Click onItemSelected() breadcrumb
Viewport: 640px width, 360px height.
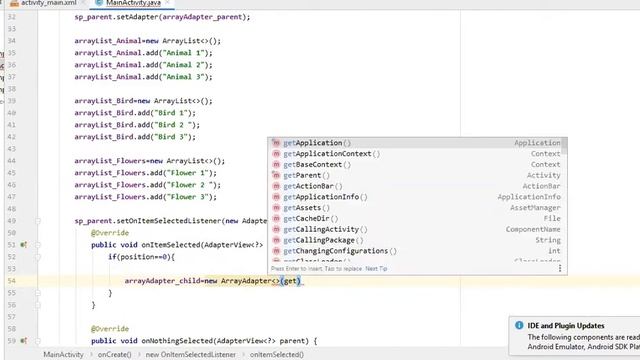pyautogui.click(x=277, y=355)
